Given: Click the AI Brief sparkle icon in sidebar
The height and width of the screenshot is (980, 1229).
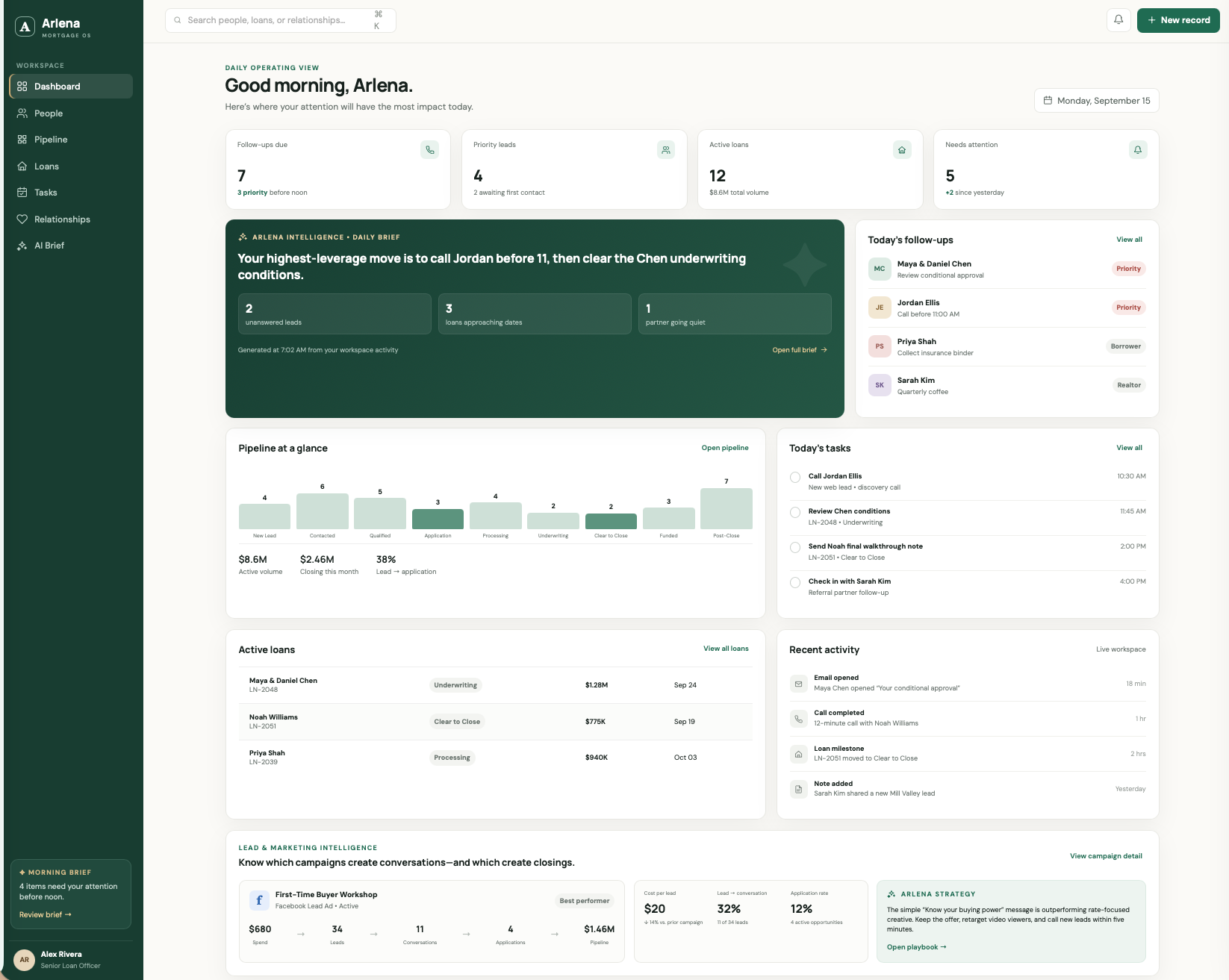Looking at the screenshot, I should tap(22, 246).
